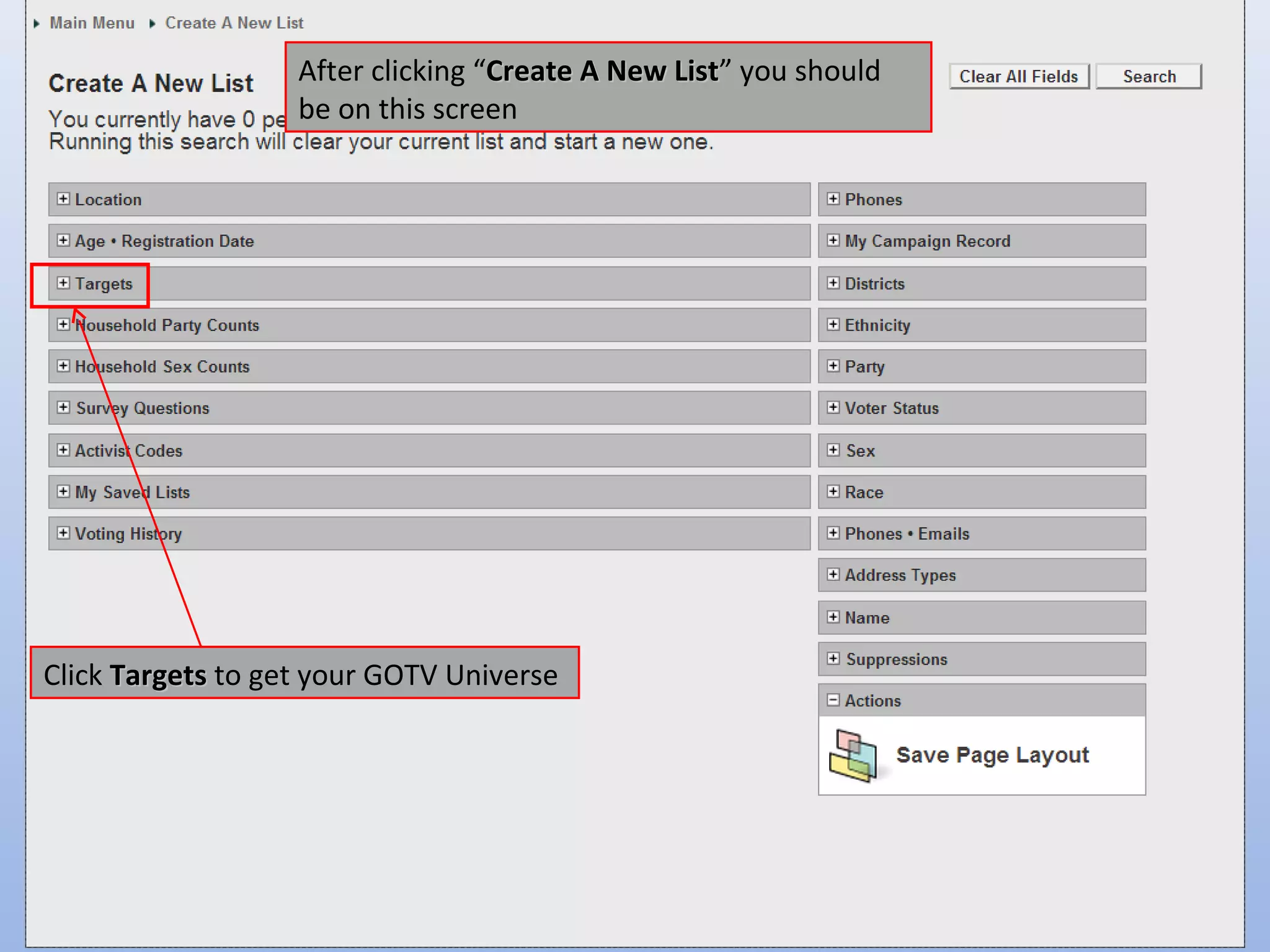Expand the Age • Registration Date section
This screenshot has width=1270, height=952.
pos(63,240)
